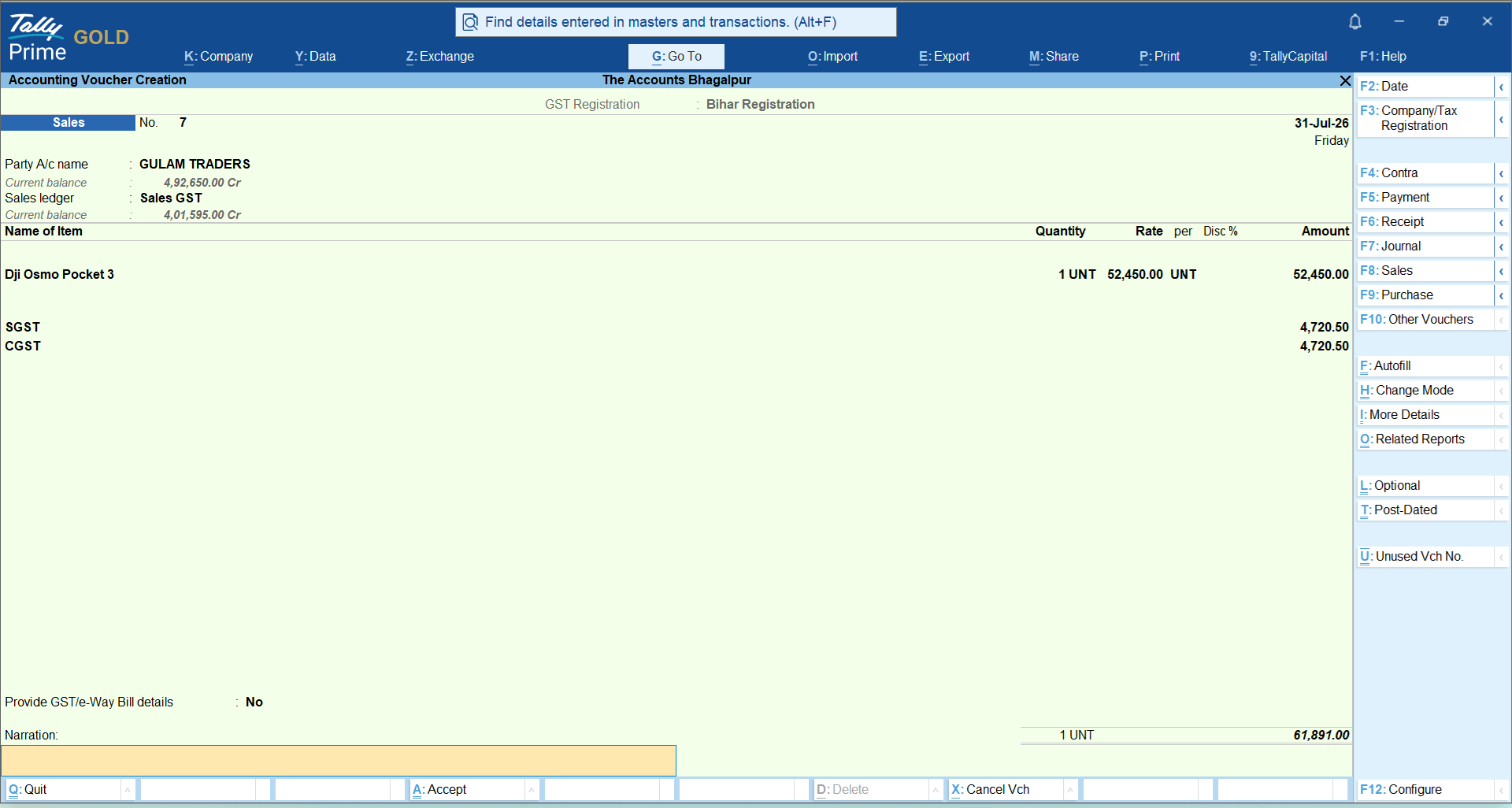This screenshot has height=808, width=1512.
Task: Select the Dji Osmo Pocket 3 item
Action: (x=59, y=275)
